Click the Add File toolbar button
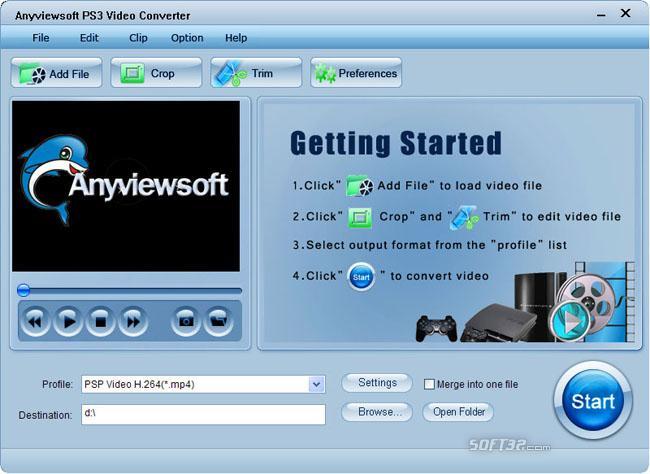 (56, 73)
